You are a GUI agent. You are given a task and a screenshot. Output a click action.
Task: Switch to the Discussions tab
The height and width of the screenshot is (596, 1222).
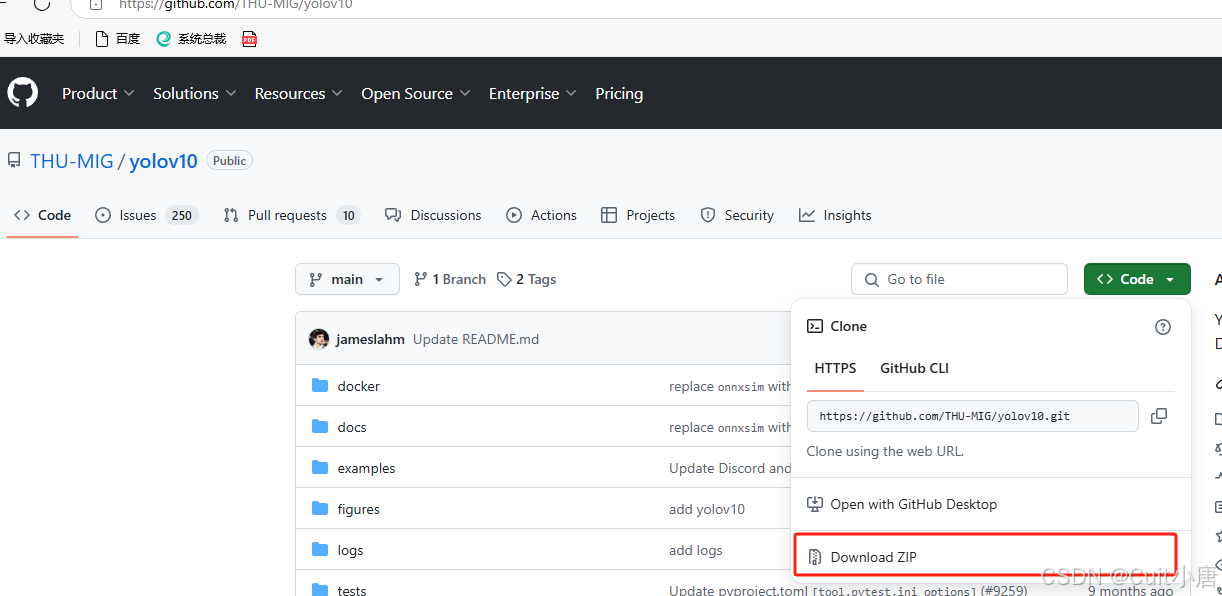point(433,215)
